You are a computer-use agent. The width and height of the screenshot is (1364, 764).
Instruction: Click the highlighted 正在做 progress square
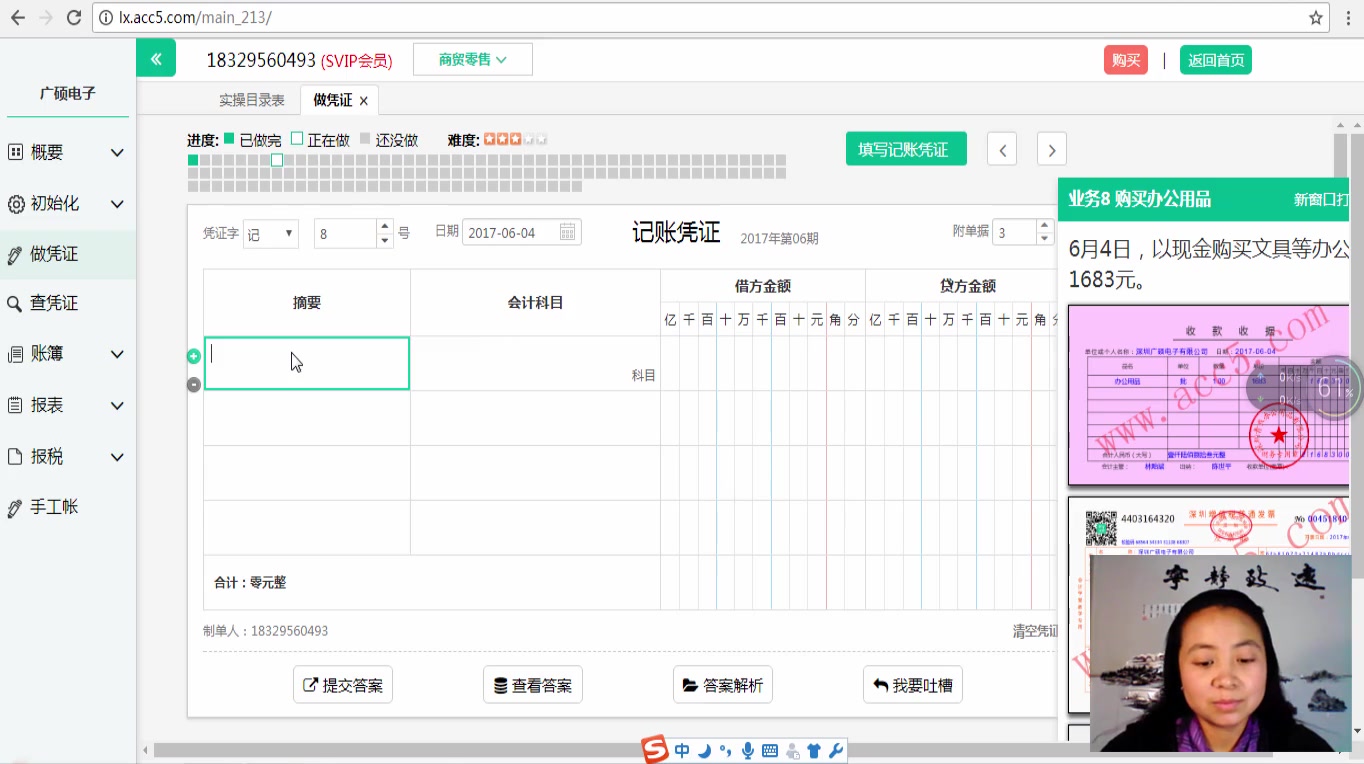[x=276, y=159]
